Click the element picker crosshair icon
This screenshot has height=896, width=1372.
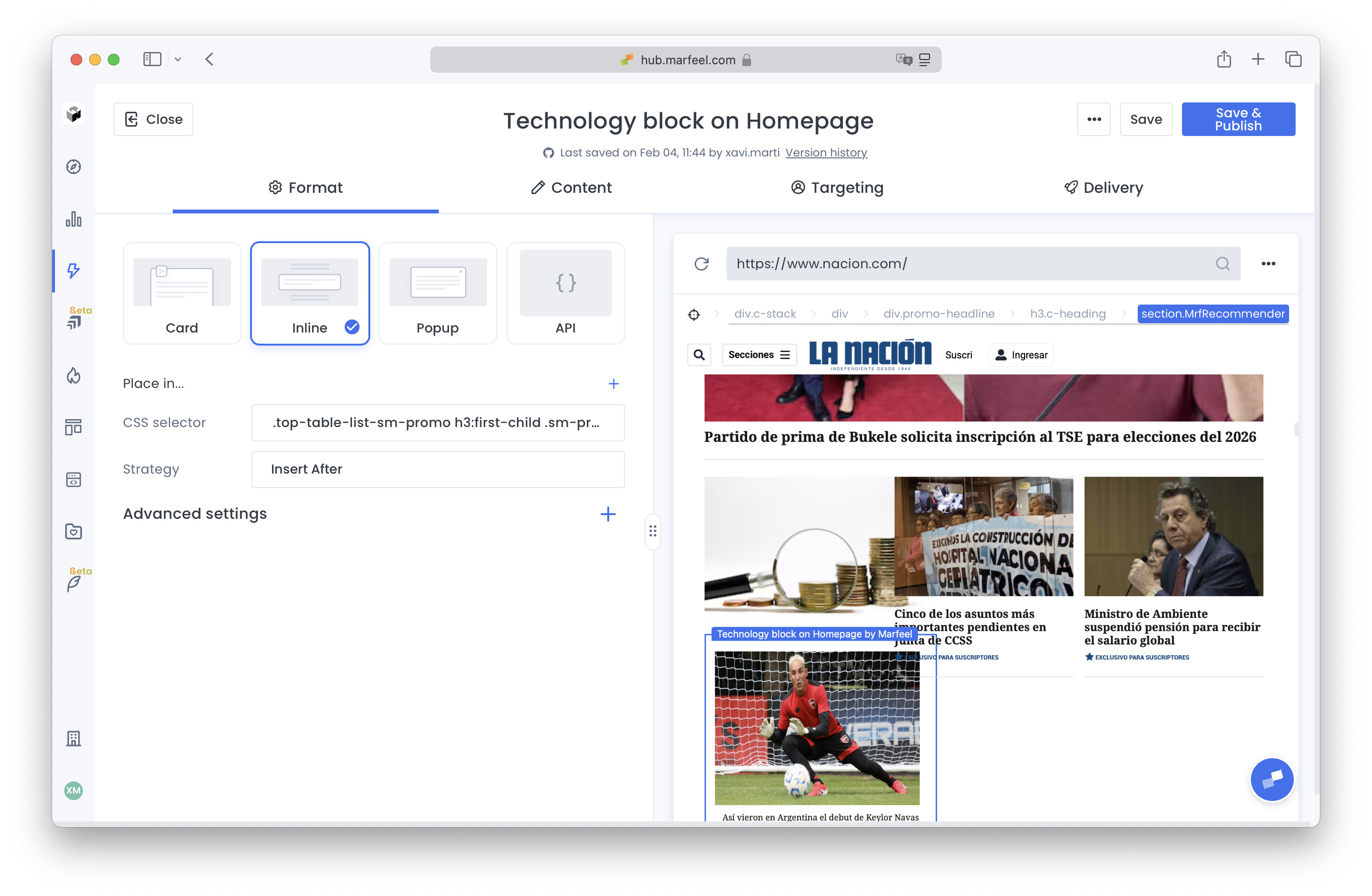point(694,314)
